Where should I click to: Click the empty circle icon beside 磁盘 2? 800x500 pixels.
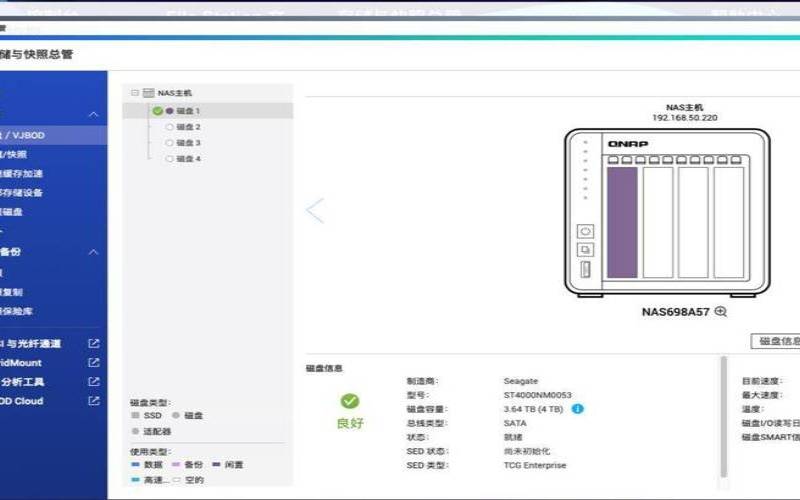coord(169,127)
